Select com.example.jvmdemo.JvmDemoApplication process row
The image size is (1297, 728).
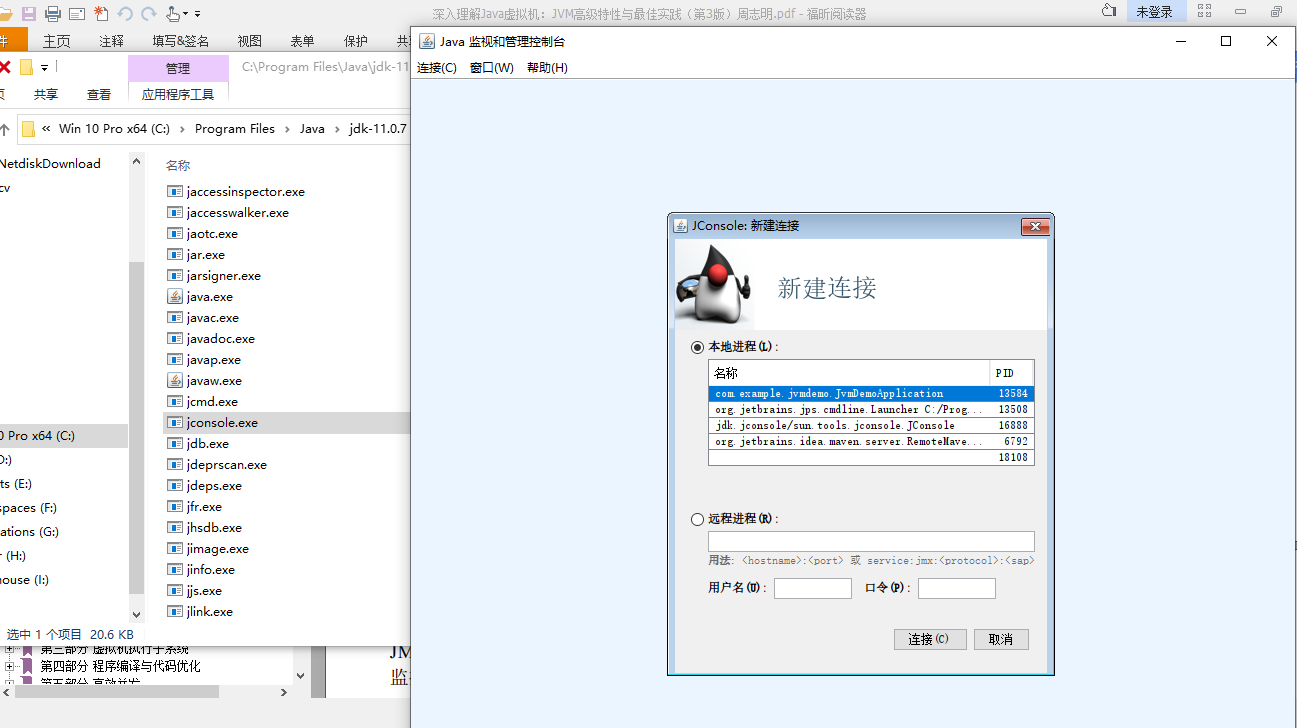(871, 394)
